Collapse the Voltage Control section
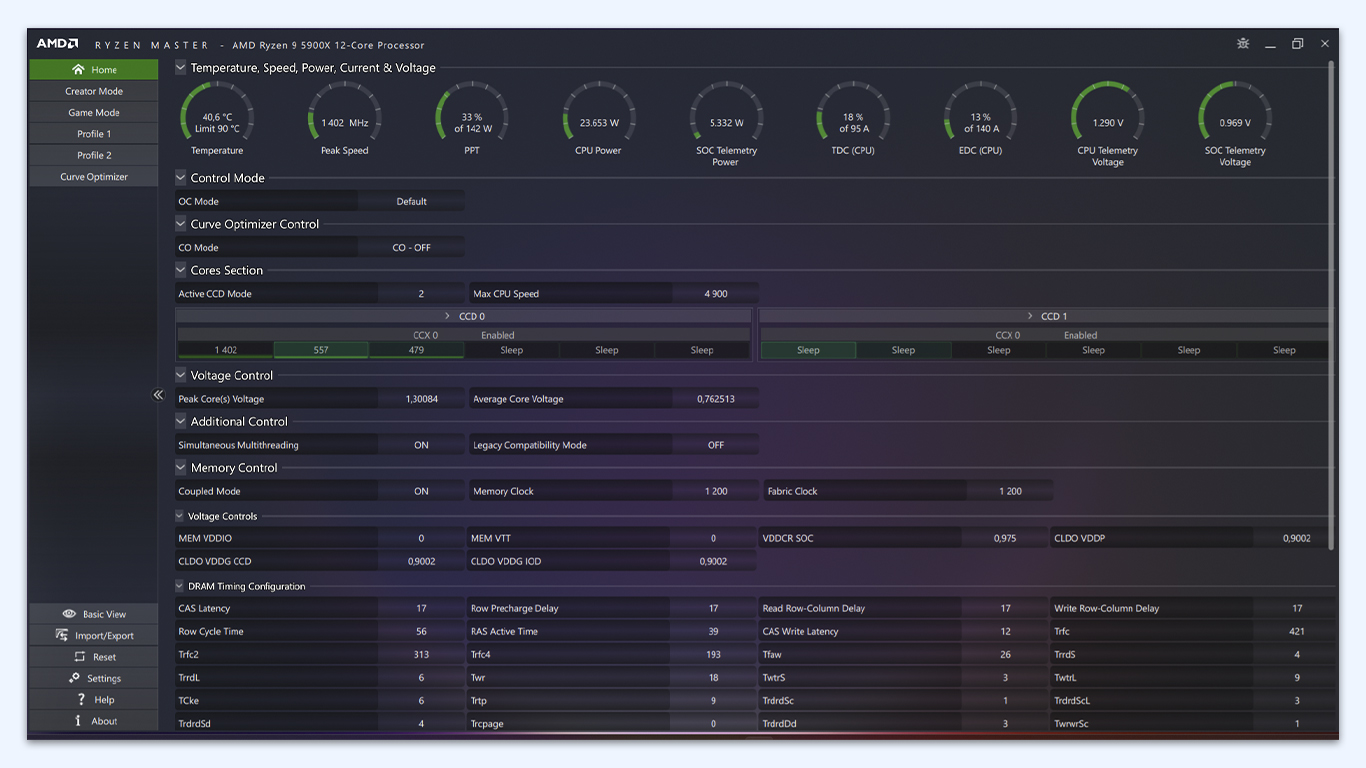 (181, 375)
